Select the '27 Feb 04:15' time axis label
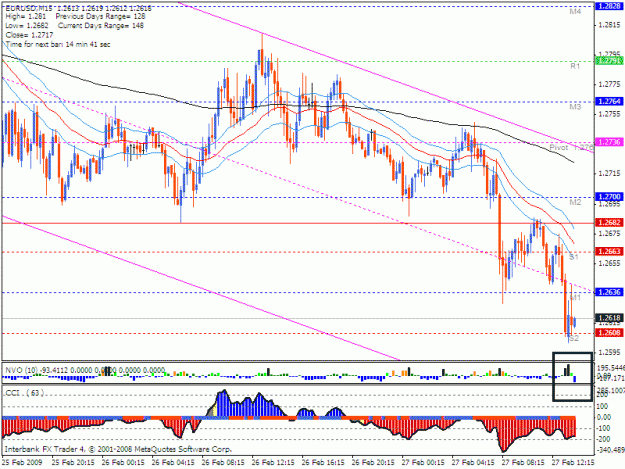This screenshot has width=625, height=469. pos(473,463)
